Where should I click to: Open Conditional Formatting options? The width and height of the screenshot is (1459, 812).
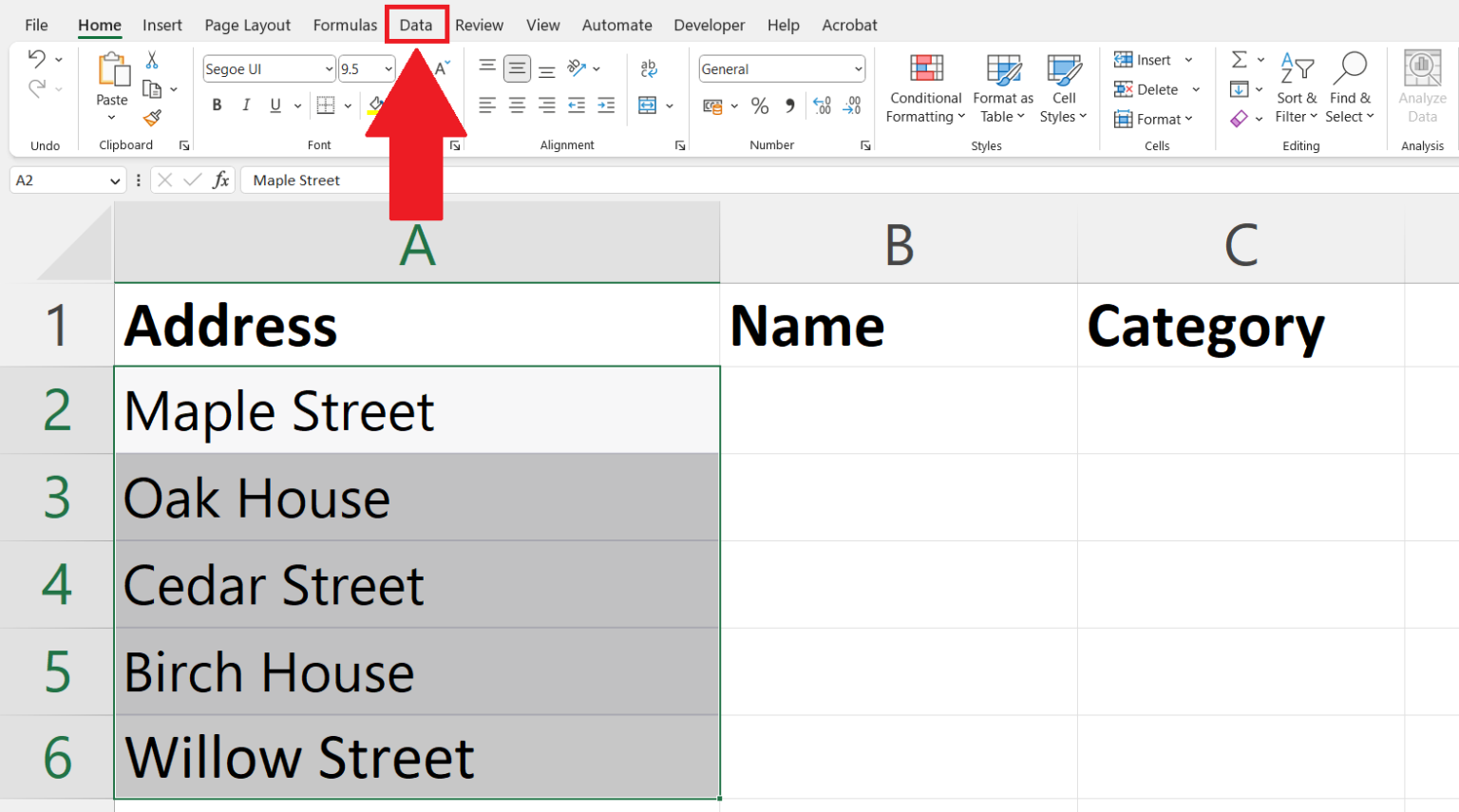pos(924,87)
